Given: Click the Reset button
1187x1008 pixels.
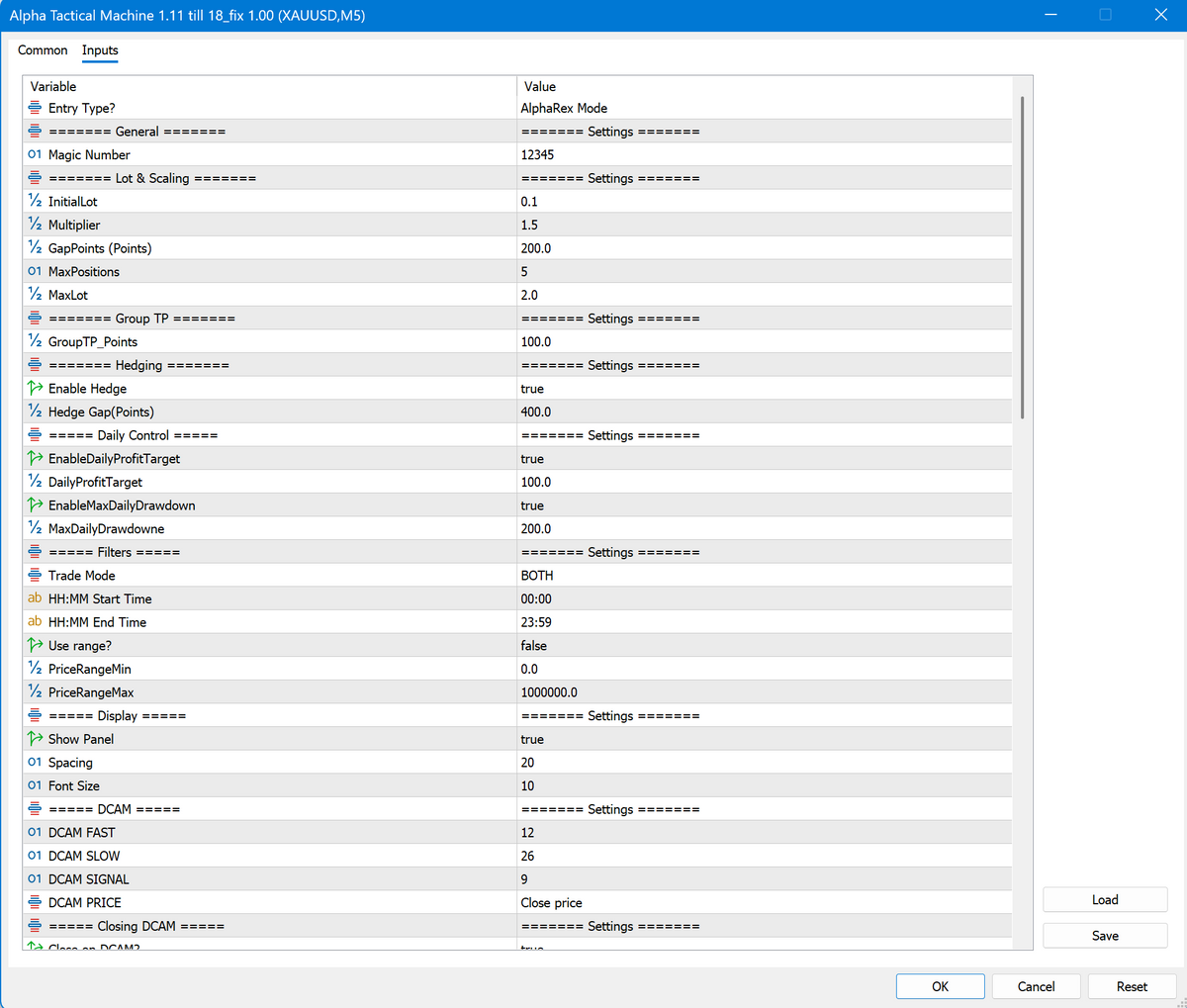Looking at the screenshot, I should pyautogui.click(x=1132, y=986).
